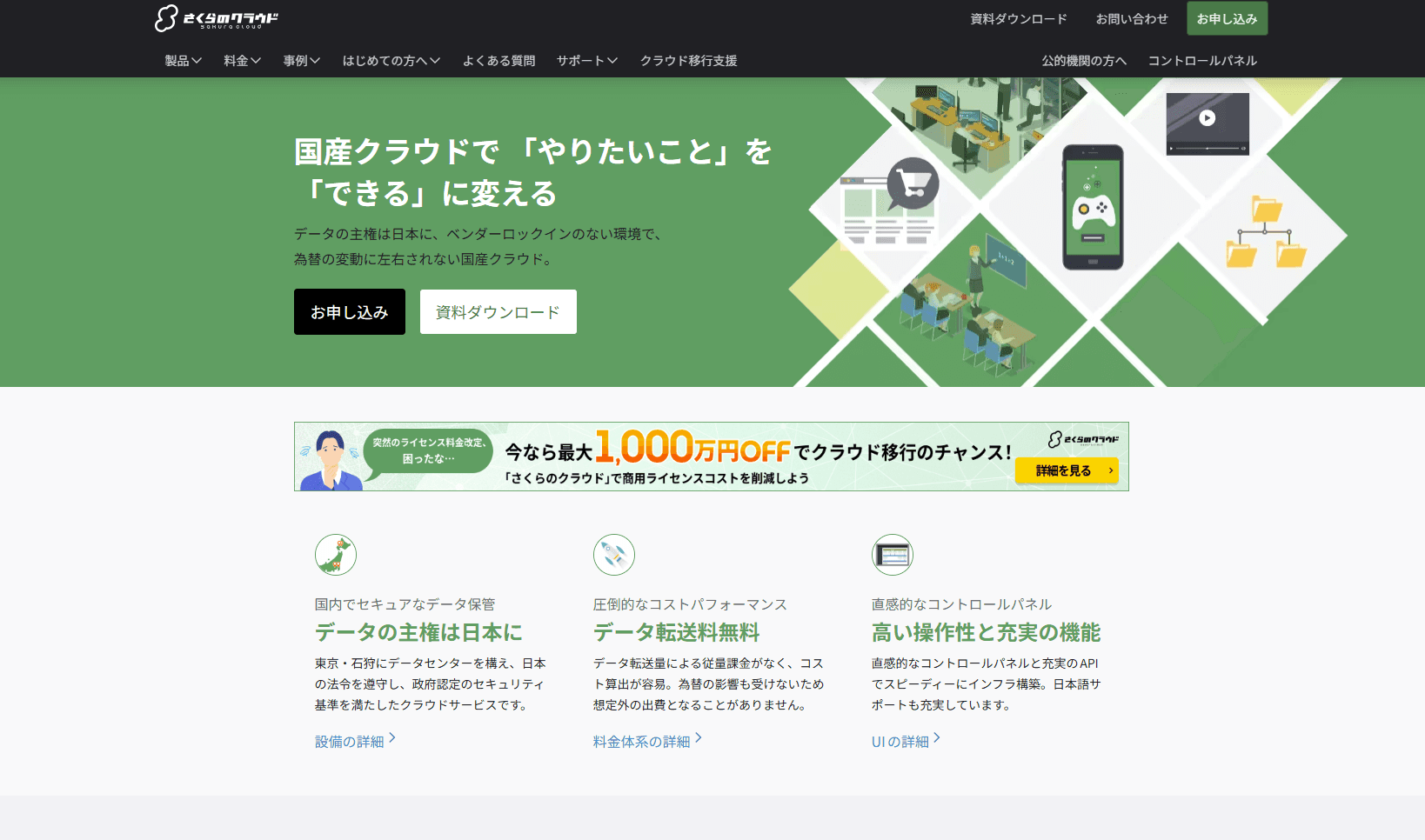This screenshot has height=840, width=1425.
Task: Click the text 圧倒的なコストパフォーマンス
Action: [x=691, y=604]
